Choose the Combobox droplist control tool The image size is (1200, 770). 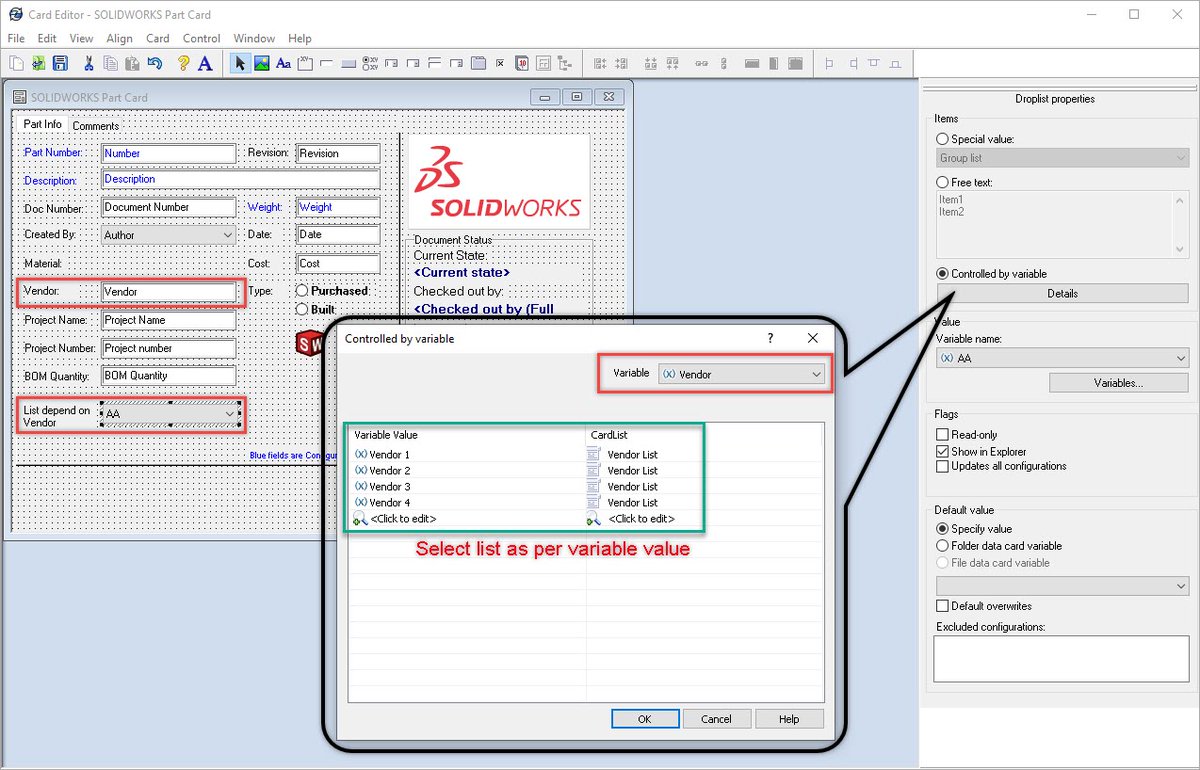(x=413, y=63)
